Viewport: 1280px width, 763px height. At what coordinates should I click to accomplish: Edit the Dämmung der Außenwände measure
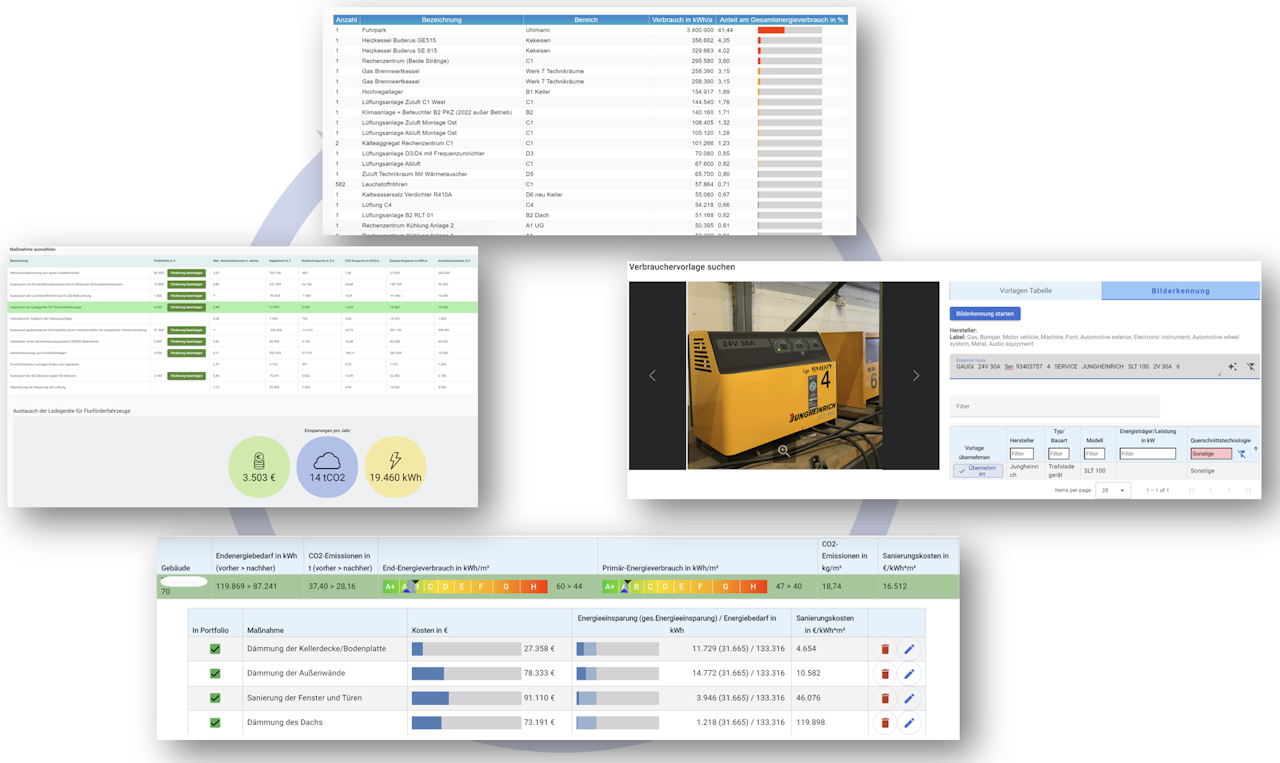click(x=909, y=674)
